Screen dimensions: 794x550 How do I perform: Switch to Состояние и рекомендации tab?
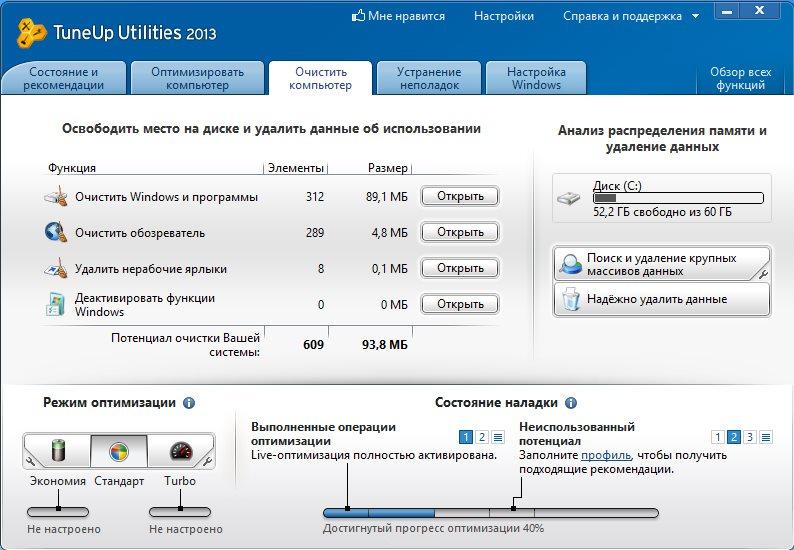[x=64, y=78]
